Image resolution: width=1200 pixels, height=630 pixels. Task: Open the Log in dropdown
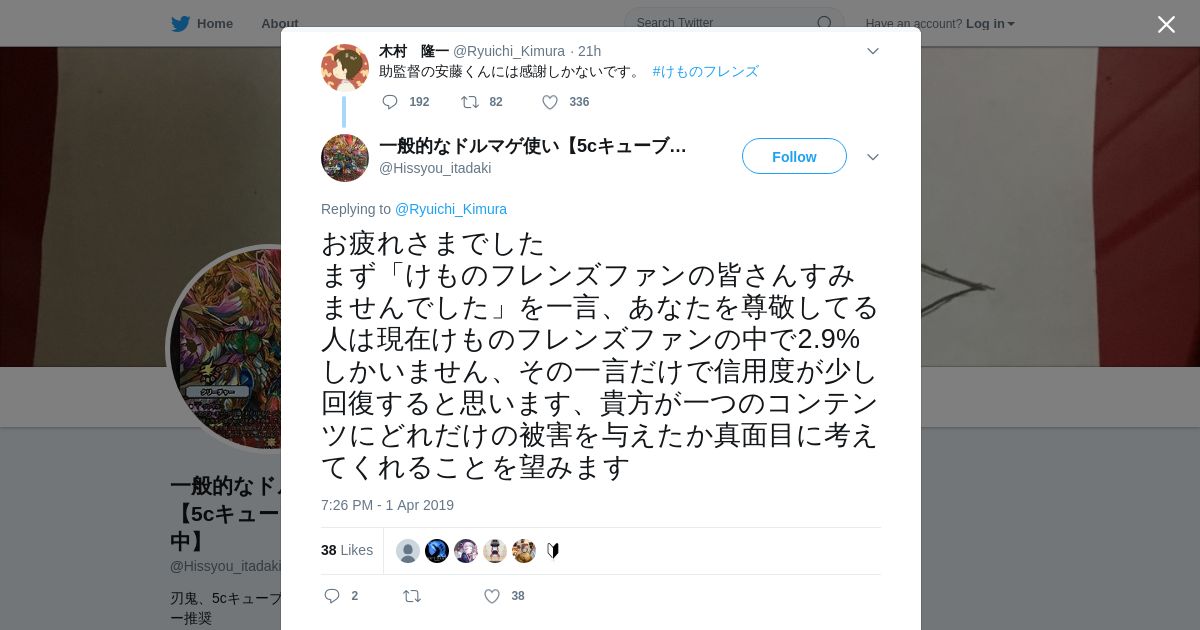pyautogui.click(x=990, y=24)
